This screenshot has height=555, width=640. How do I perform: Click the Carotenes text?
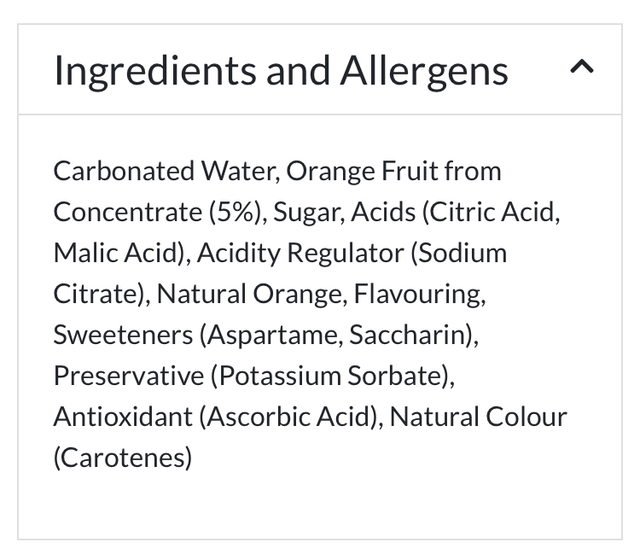pos(122,457)
